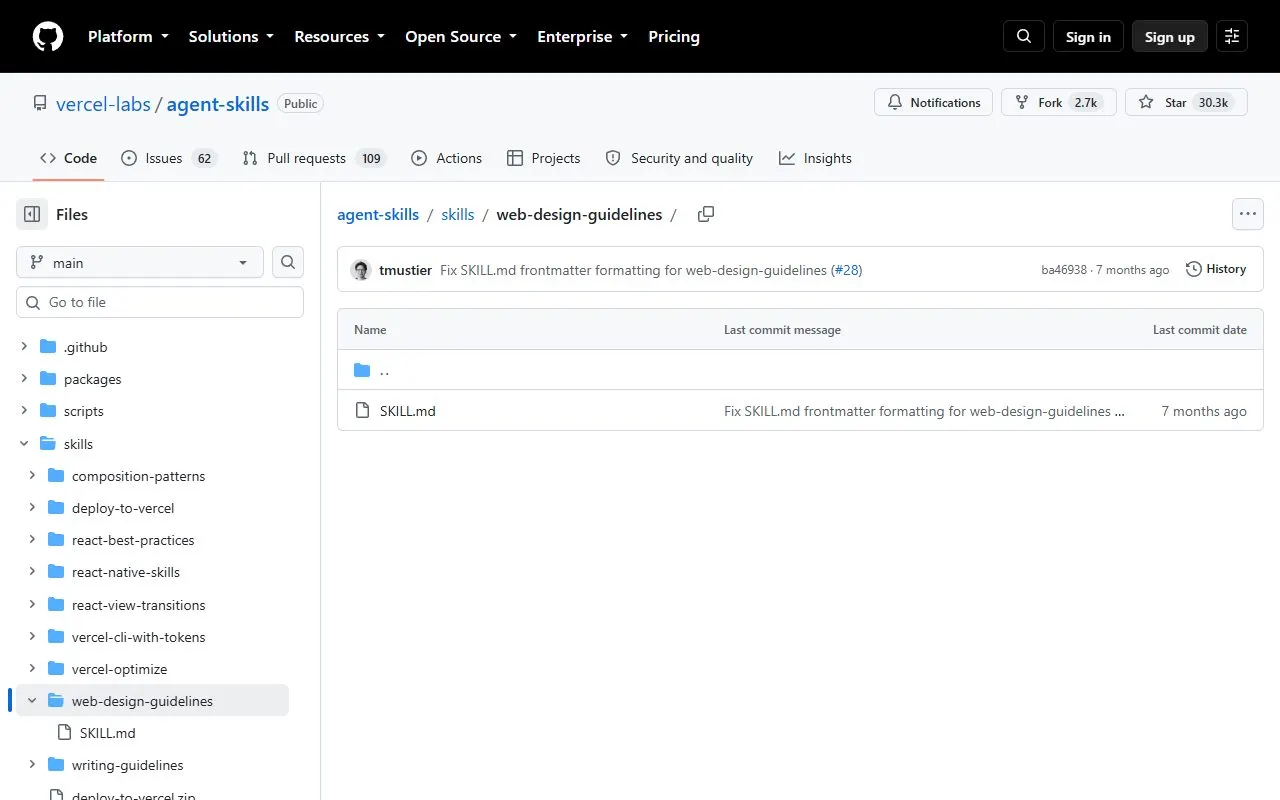This screenshot has width=1280, height=800.
Task: Select the .github folder icon
Action: [x=48, y=347]
